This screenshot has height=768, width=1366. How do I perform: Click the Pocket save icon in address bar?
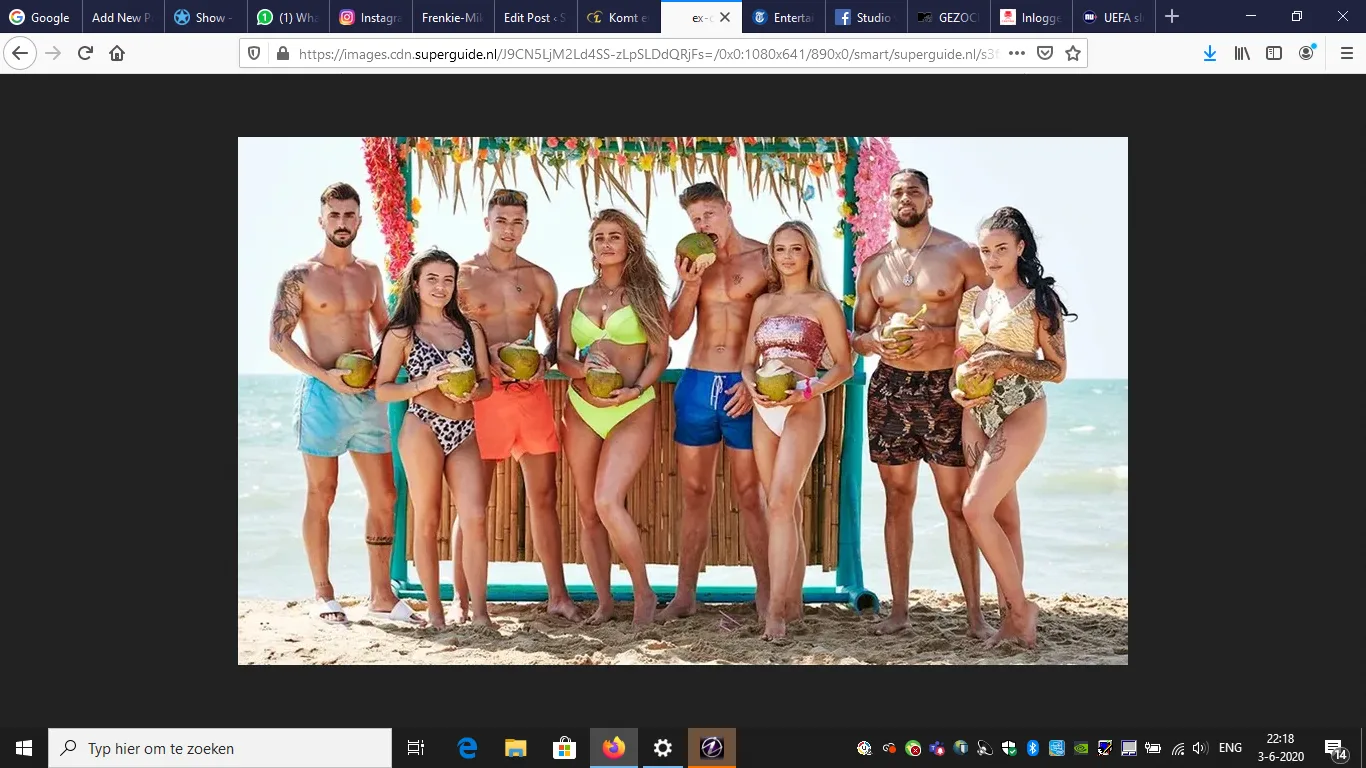pos(1045,54)
